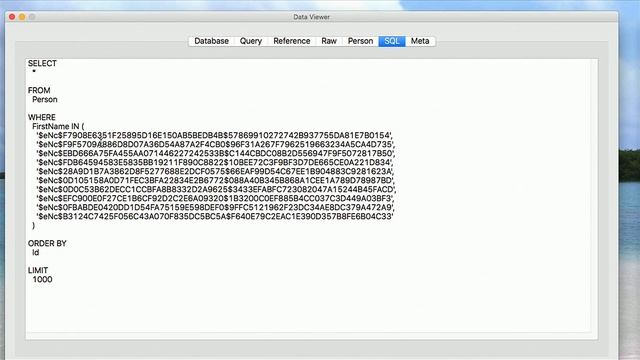Click the Data Viewer window title

(x=311, y=17)
